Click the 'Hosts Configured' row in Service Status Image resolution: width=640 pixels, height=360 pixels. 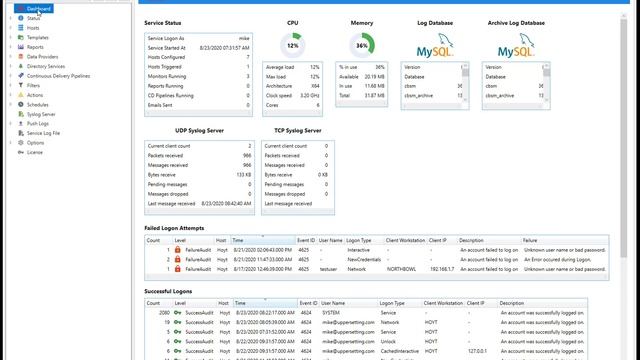tap(198, 57)
